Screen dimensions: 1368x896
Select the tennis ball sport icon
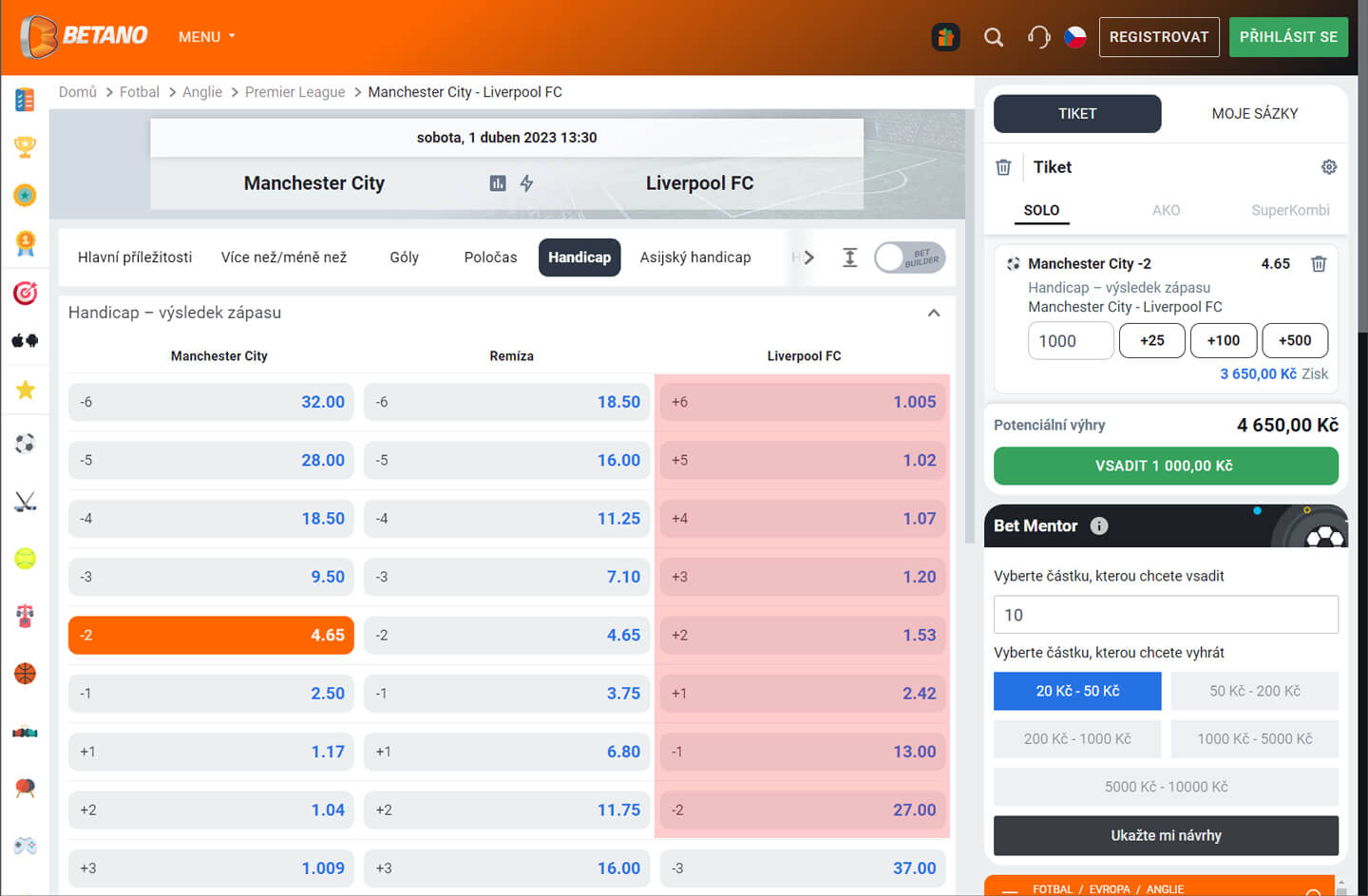point(25,559)
